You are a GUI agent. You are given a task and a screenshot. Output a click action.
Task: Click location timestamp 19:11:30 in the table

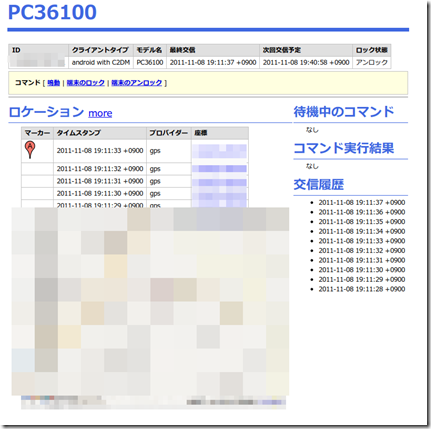[x=100, y=193]
